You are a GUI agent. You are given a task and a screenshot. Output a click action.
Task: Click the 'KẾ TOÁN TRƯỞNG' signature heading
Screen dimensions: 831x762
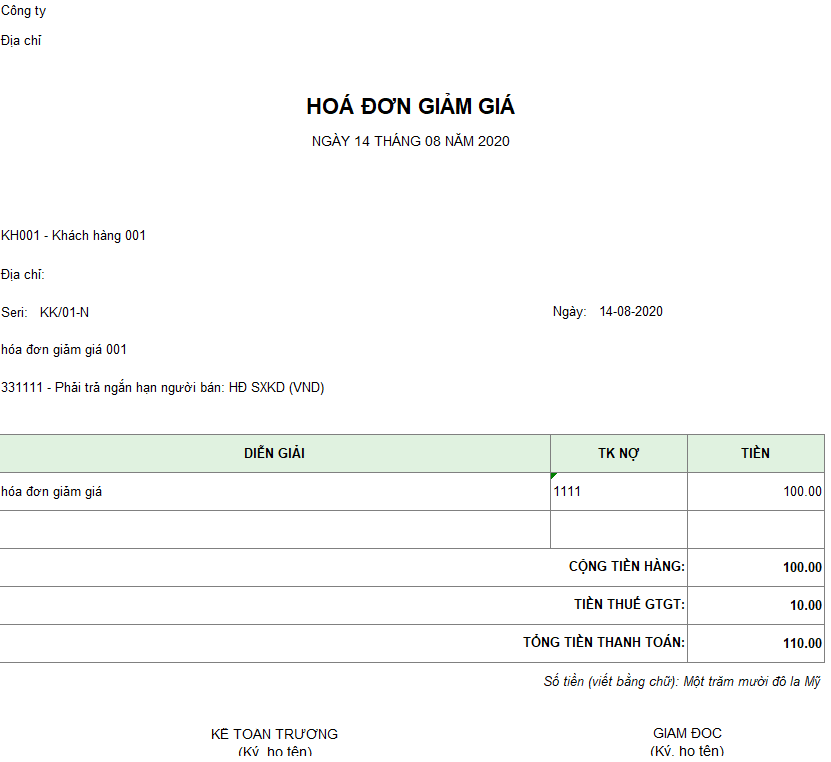click(275, 734)
